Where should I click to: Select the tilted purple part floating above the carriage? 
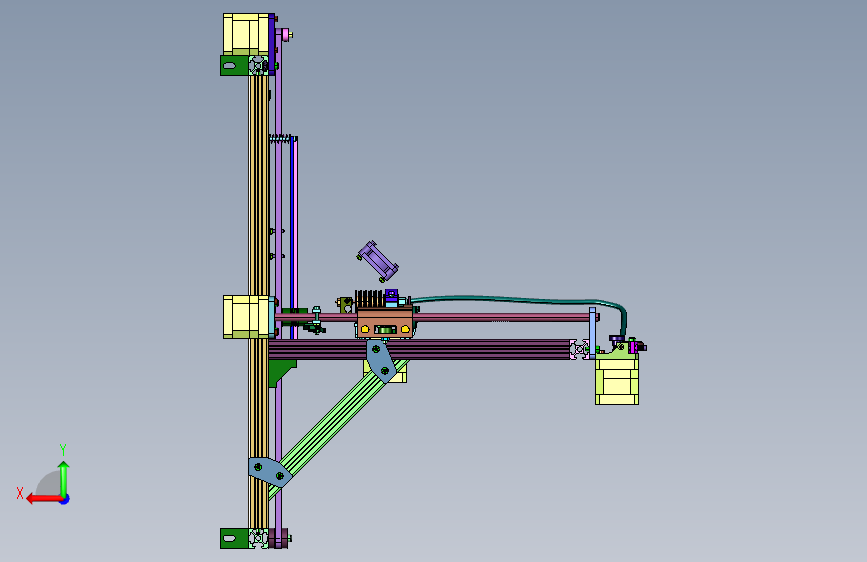pos(378,260)
